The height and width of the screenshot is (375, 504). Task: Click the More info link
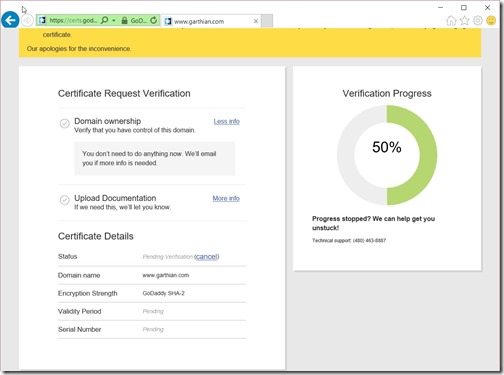(226, 198)
